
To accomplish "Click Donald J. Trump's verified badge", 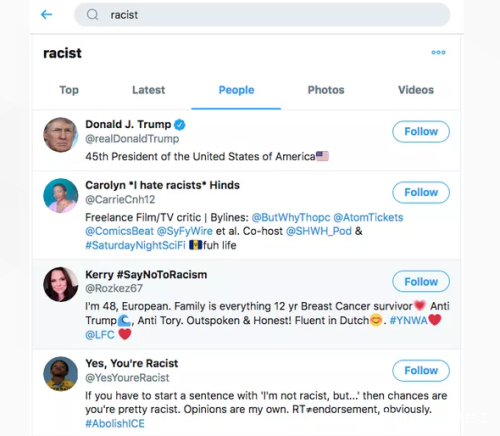I will (x=180, y=125).
